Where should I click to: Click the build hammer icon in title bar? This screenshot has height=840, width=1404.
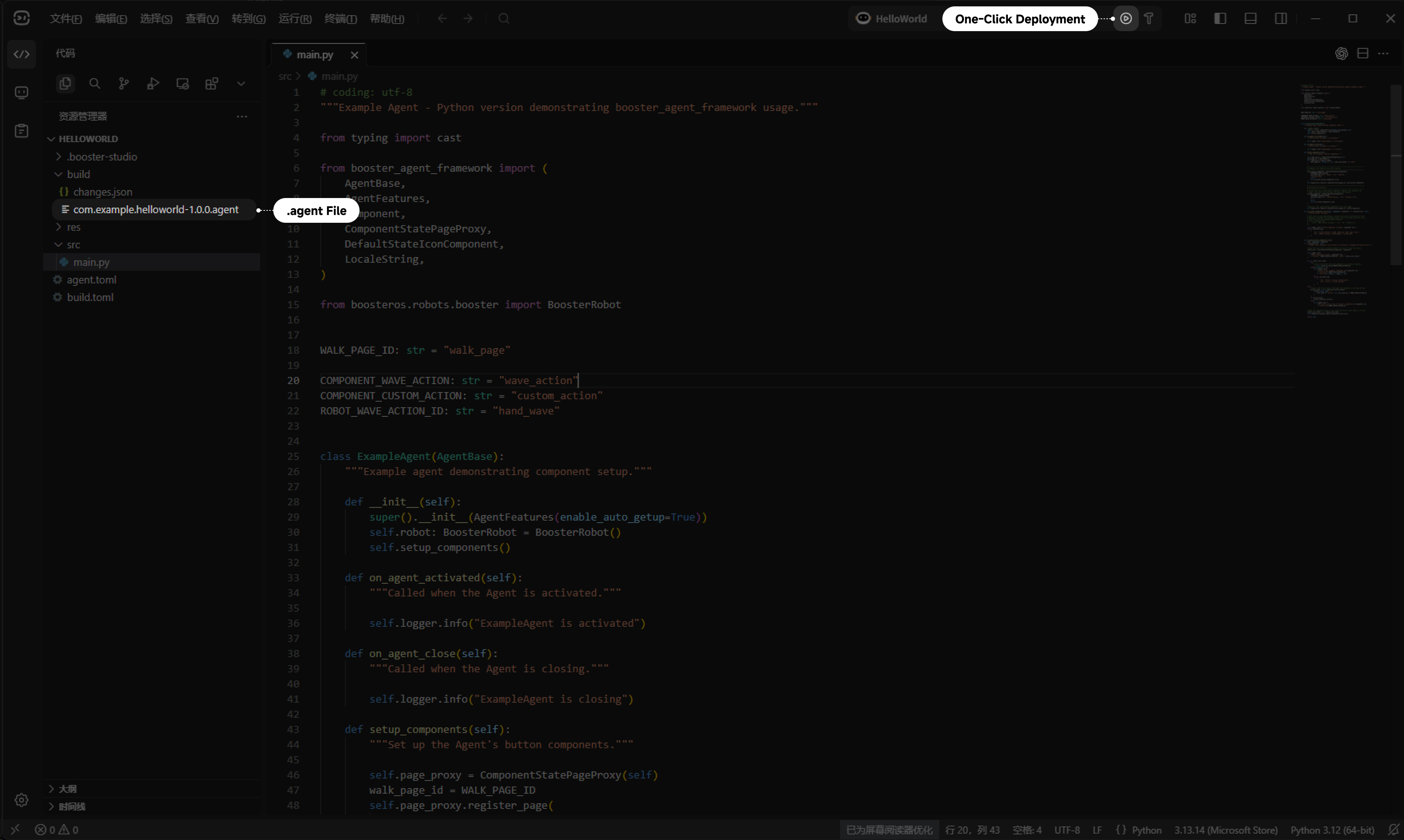click(x=1149, y=19)
